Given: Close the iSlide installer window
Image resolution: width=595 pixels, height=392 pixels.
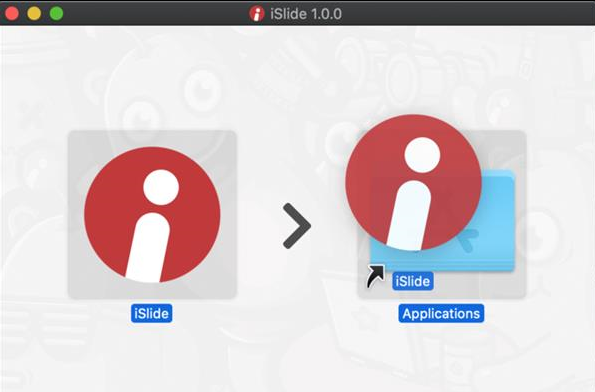Looking at the screenshot, I should 11,14.
